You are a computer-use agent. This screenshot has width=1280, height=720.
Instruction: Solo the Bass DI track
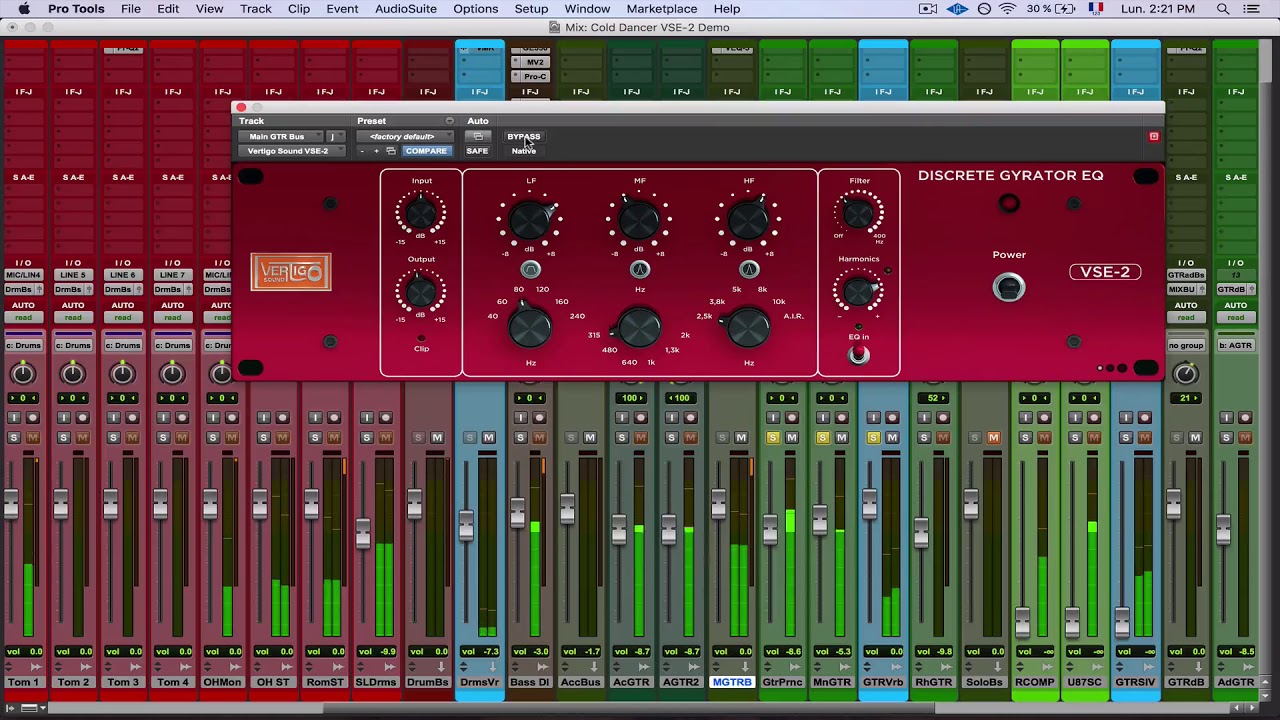(520, 438)
